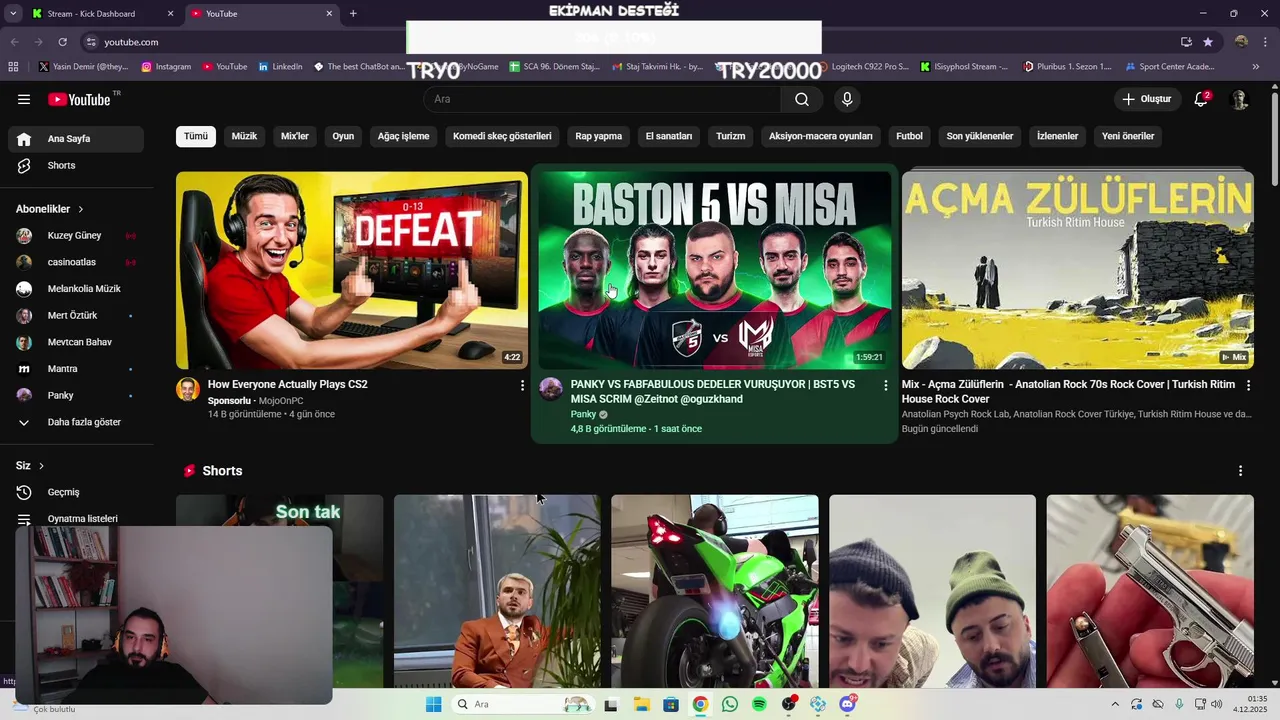Image resolution: width=1280 pixels, height=720 pixels.
Task: Open the Instagram bookmark
Action: [166, 67]
